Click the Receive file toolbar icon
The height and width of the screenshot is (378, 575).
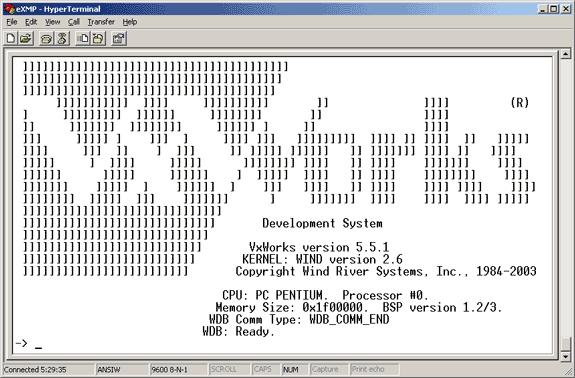click(98, 38)
